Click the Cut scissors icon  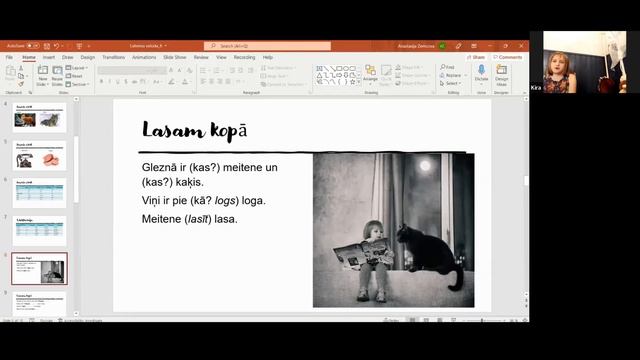21,68
